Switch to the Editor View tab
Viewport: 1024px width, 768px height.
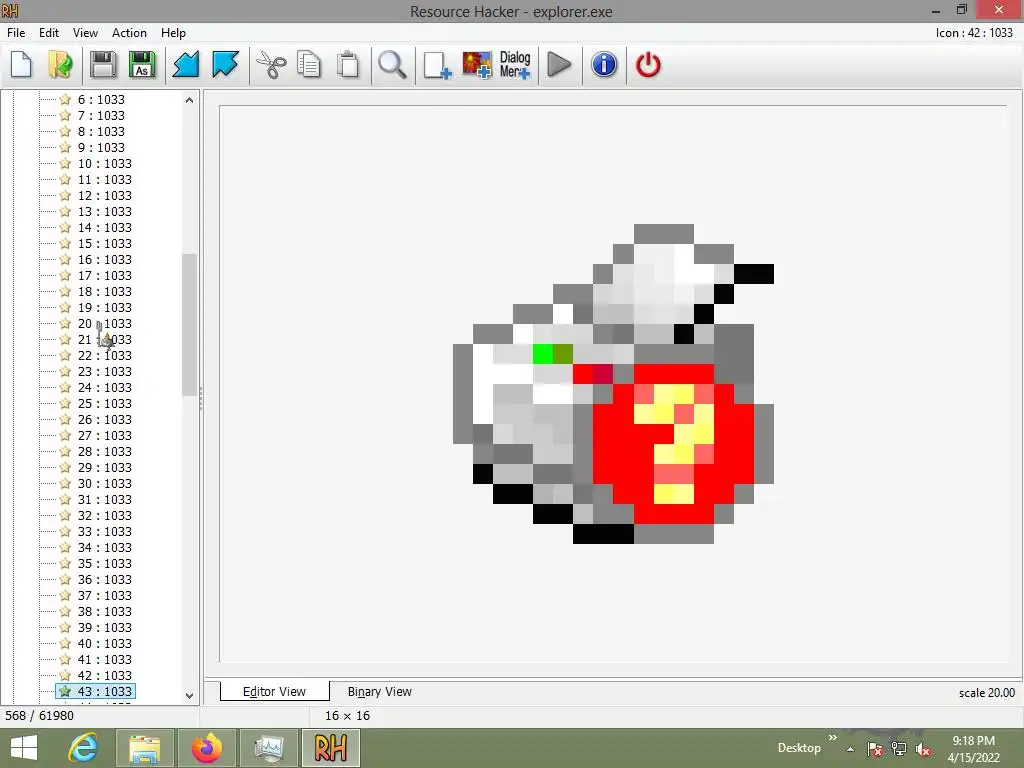point(274,691)
